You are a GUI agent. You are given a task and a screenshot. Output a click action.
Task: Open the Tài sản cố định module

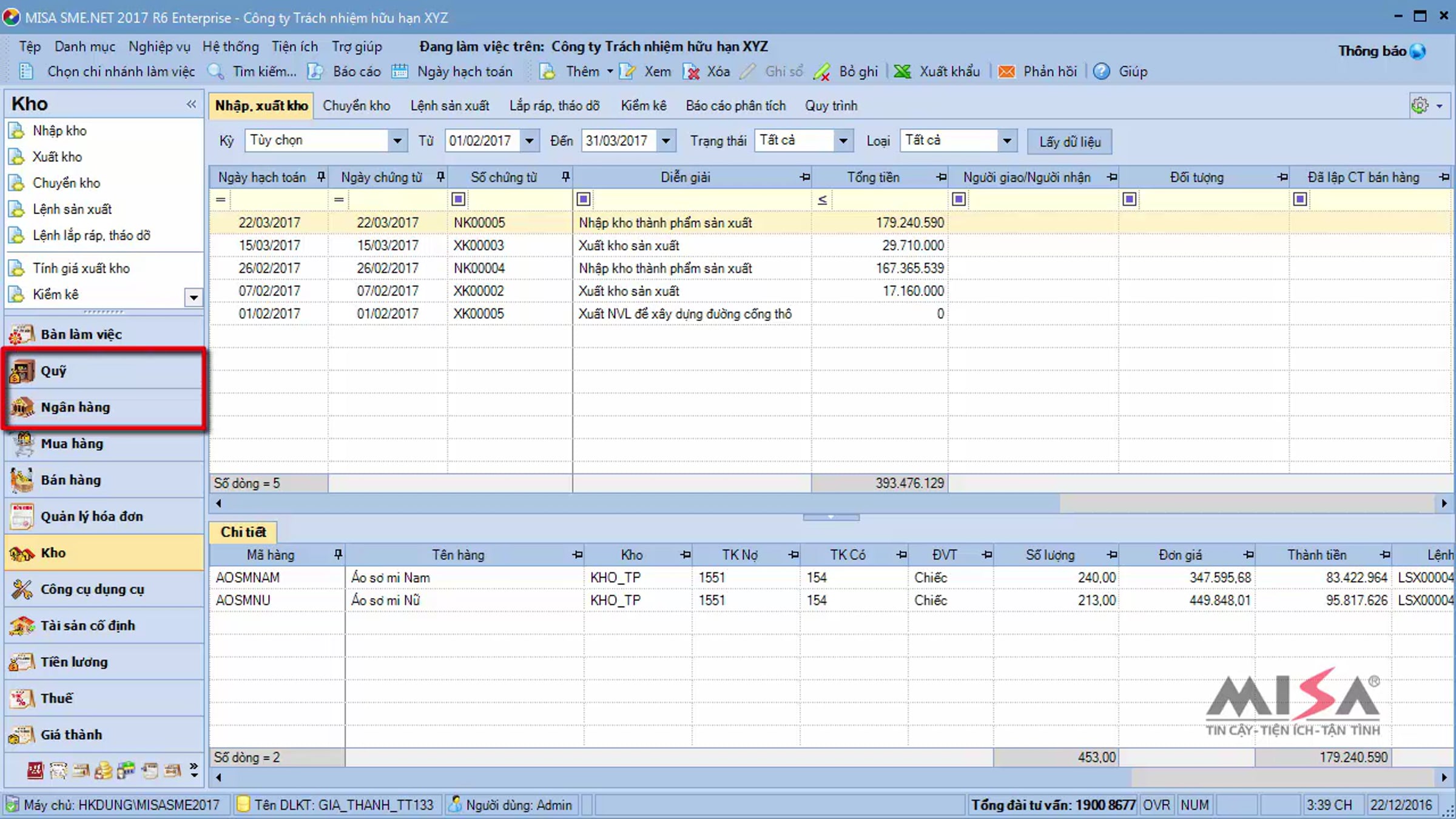104,625
